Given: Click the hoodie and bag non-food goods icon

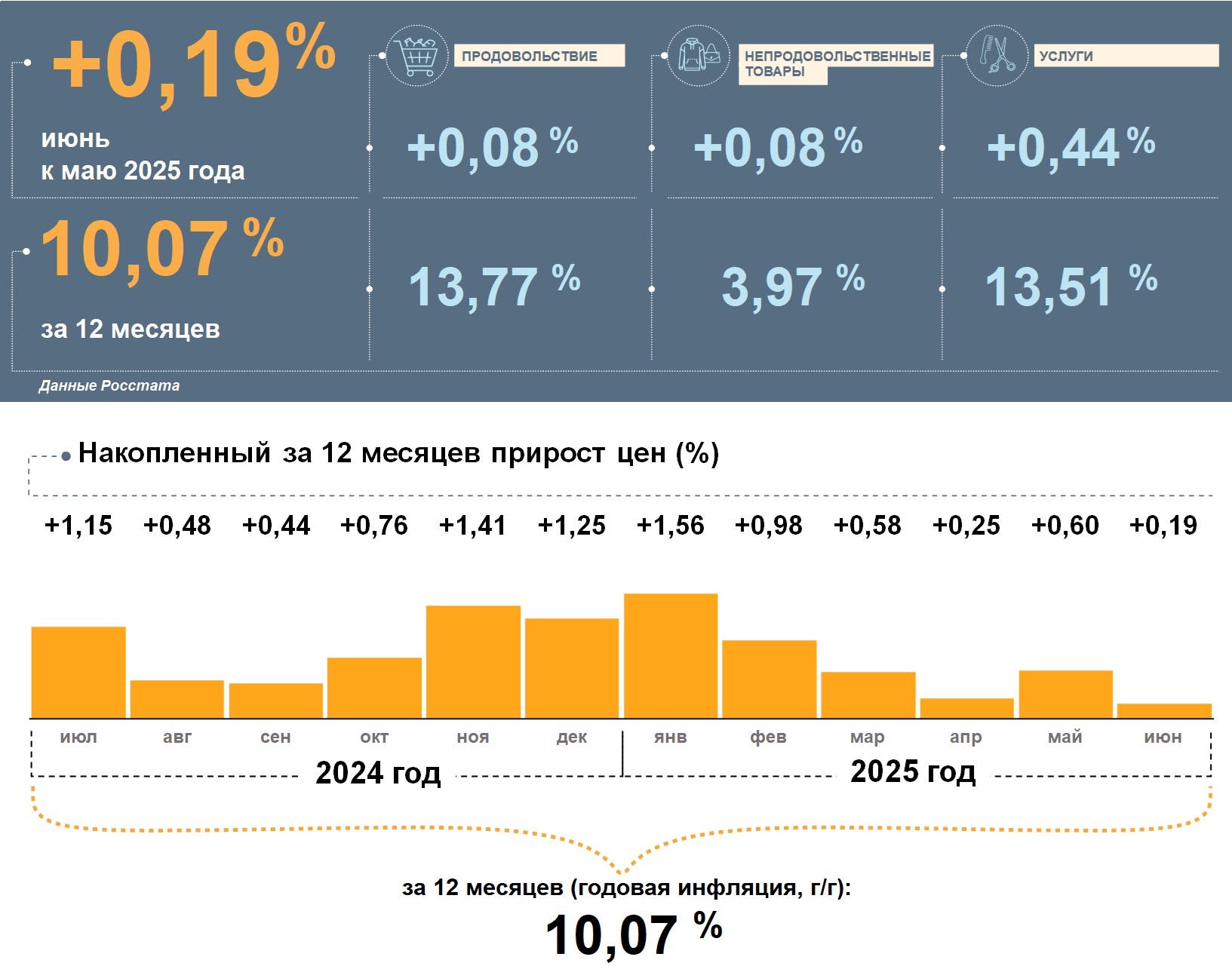Looking at the screenshot, I should point(698,56).
